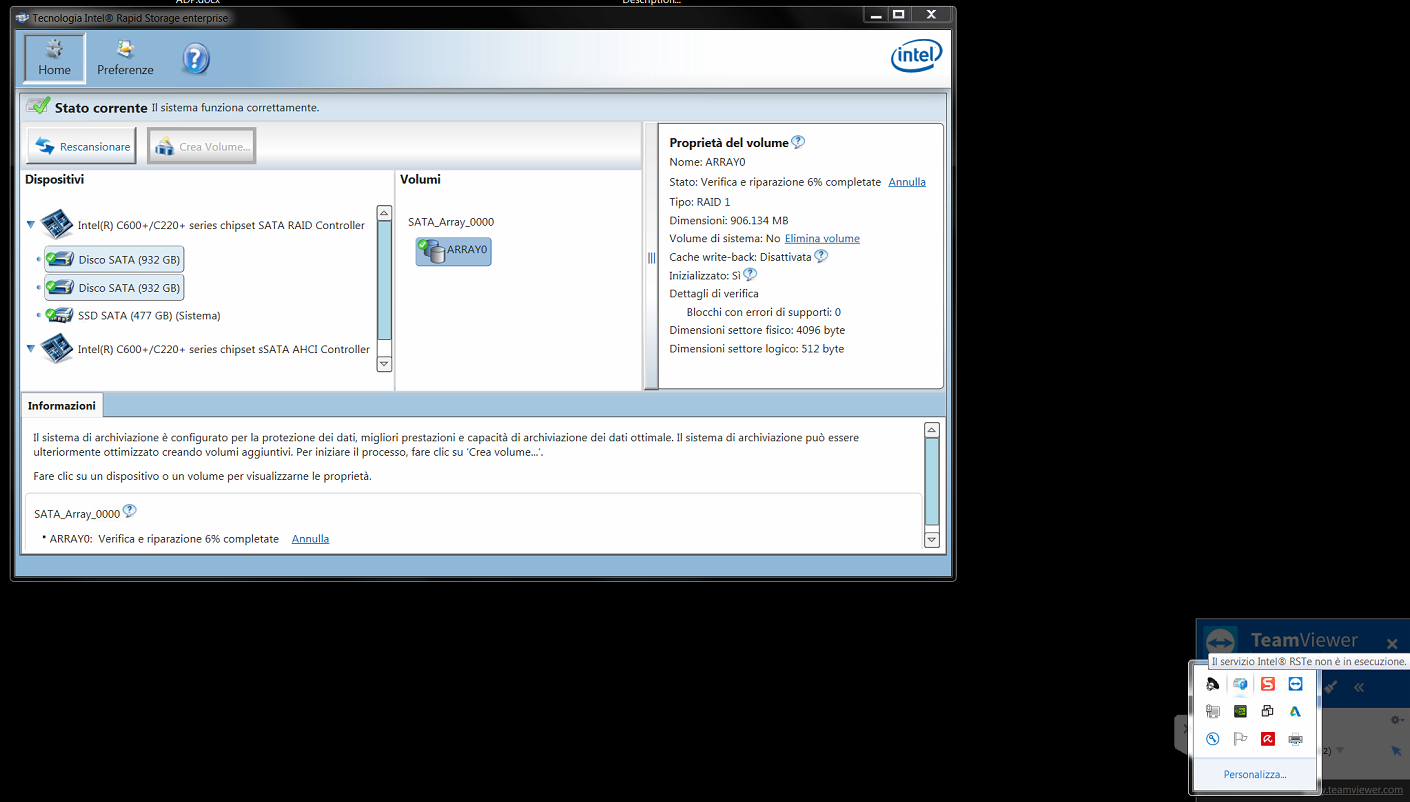Open the gear dropdown in TeamViewer panel
Image resolution: width=1410 pixels, height=802 pixels.
1398,720
